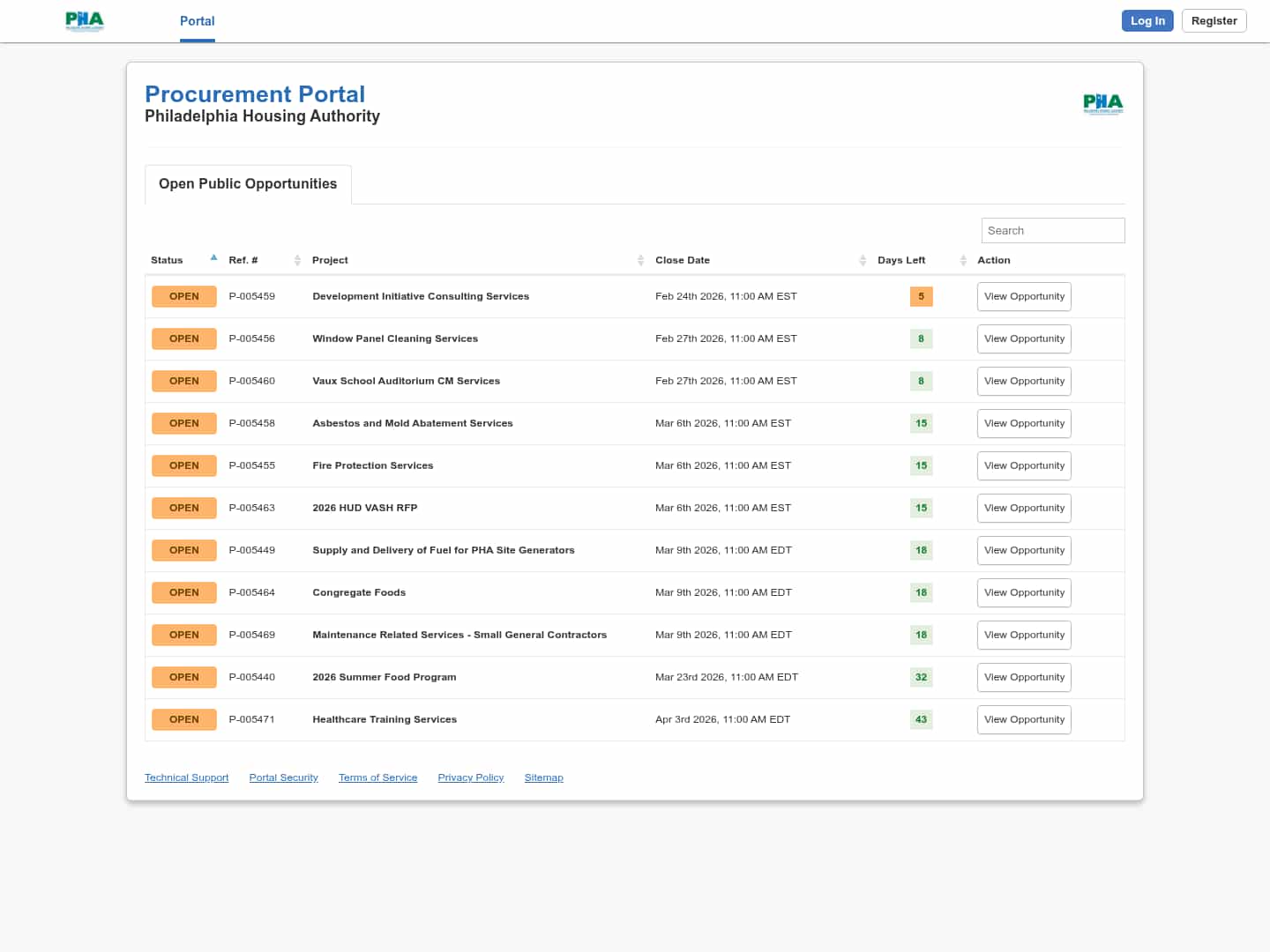
Task: Open the Portal navigation tab
Action: 197,21
